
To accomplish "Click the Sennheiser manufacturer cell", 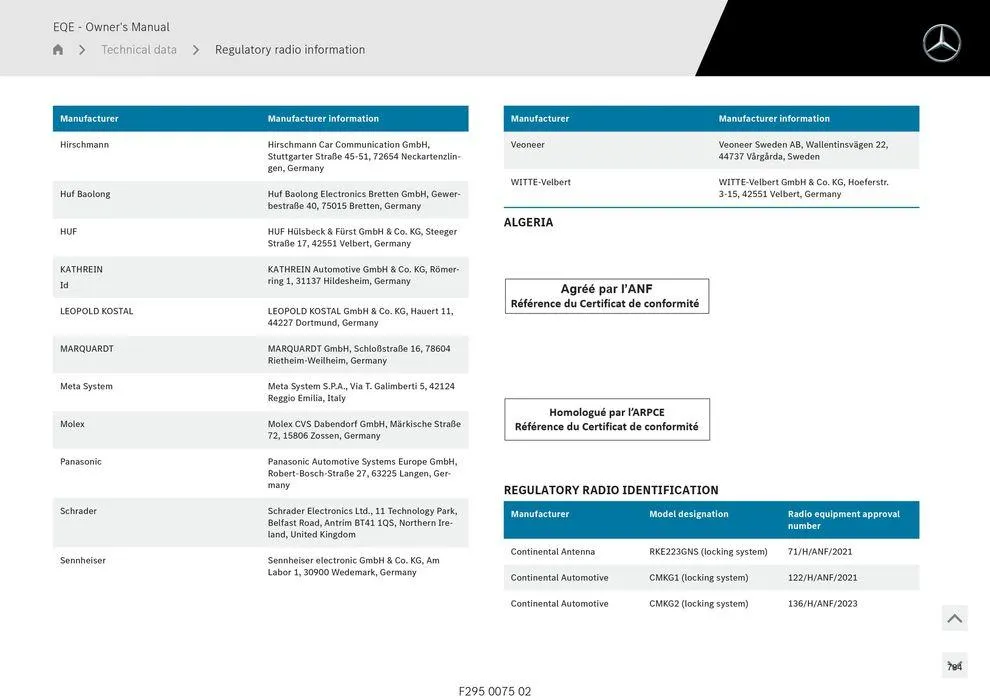I will (x=83, y=561).
